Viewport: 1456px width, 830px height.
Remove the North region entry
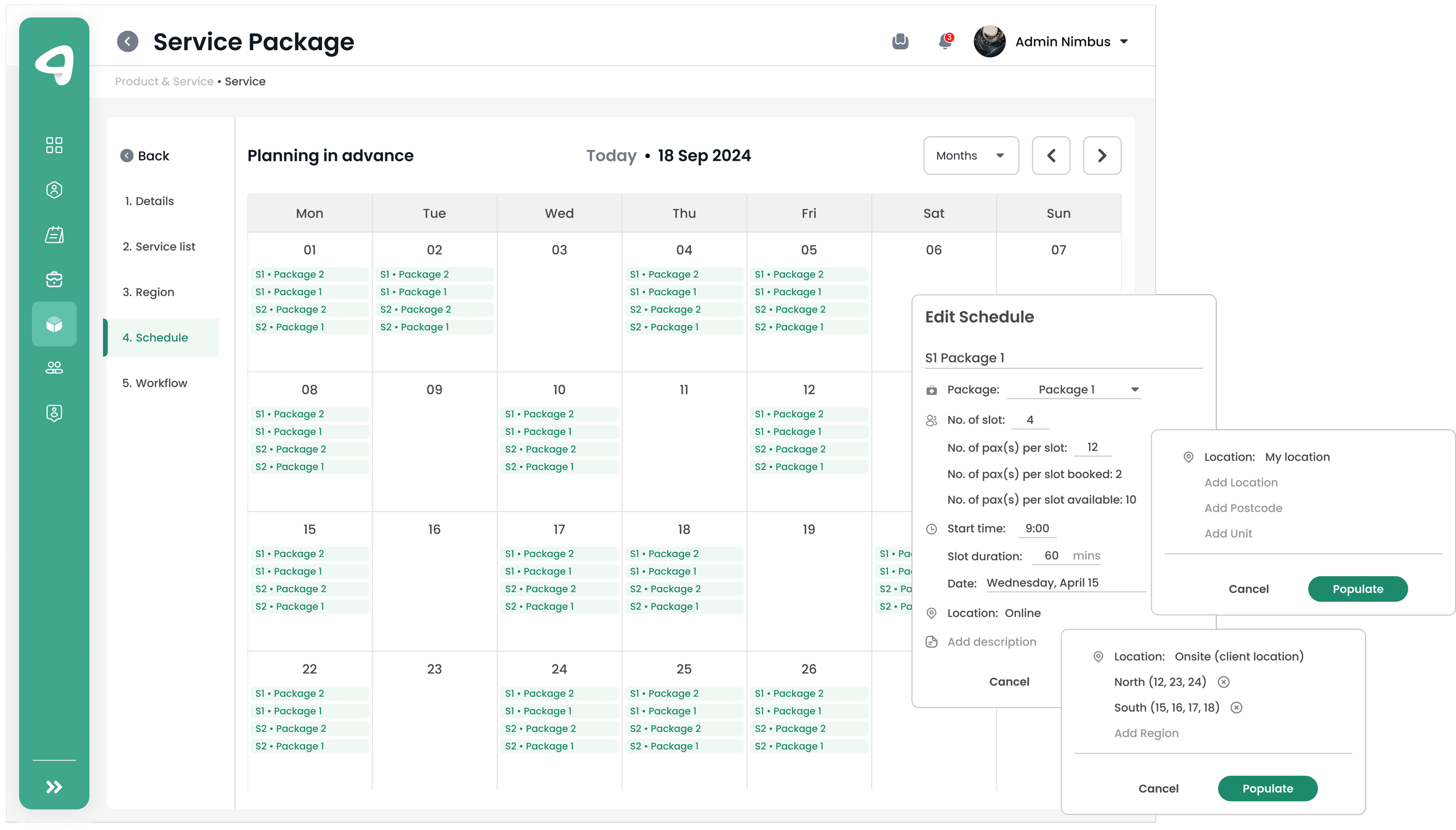(1224, 682)
